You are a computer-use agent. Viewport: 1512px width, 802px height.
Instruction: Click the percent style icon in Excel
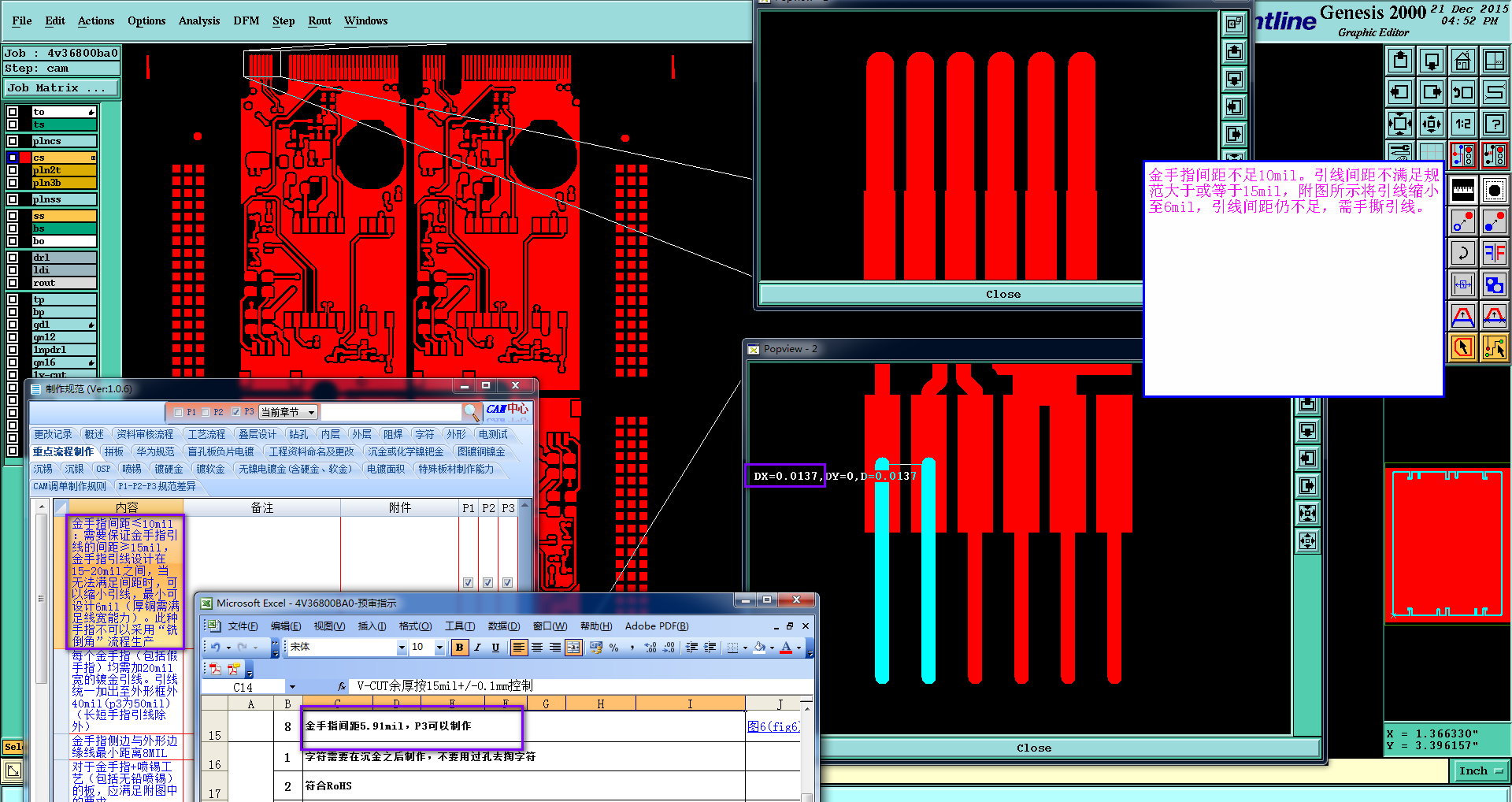click(614, 648)
